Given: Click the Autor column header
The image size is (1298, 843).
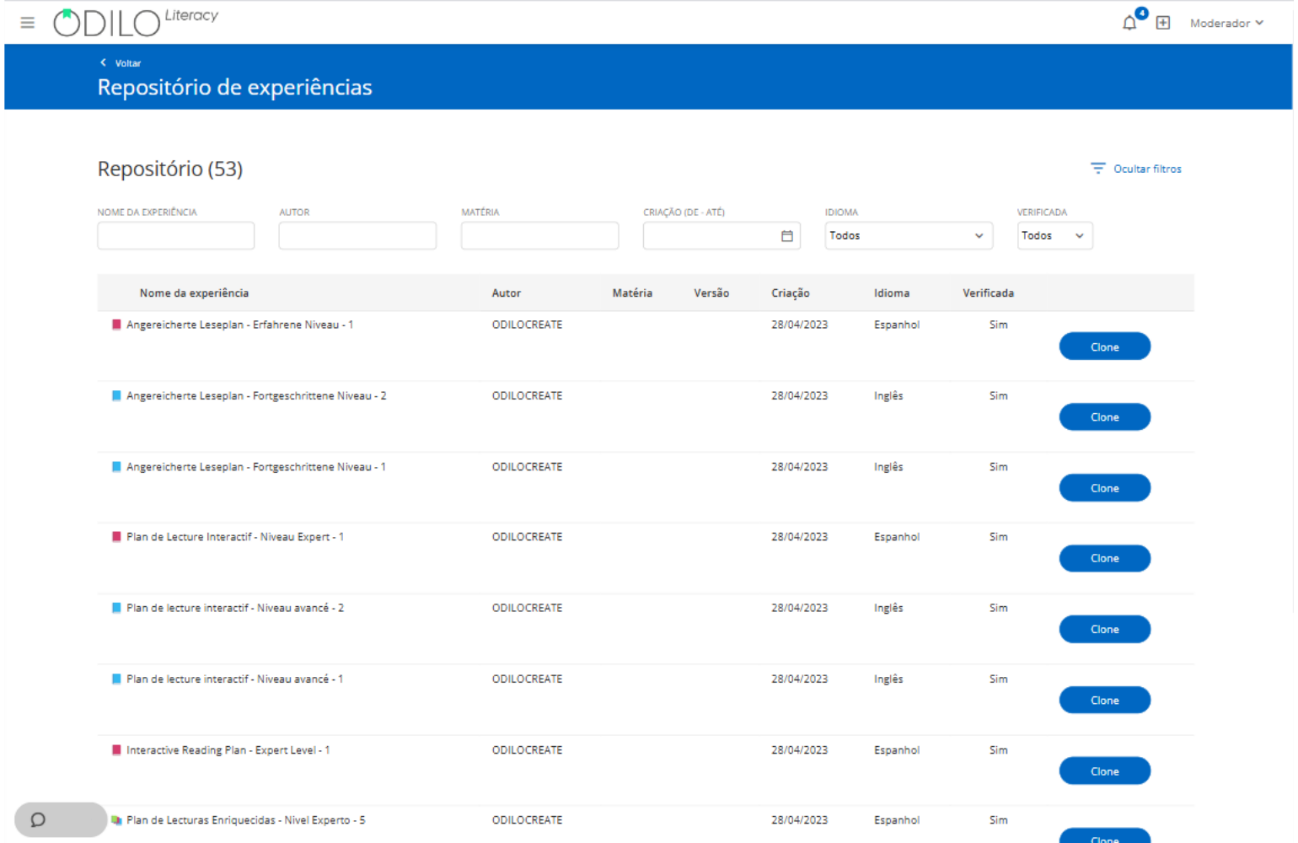Looking at the screenshot, I should point(506,293).
